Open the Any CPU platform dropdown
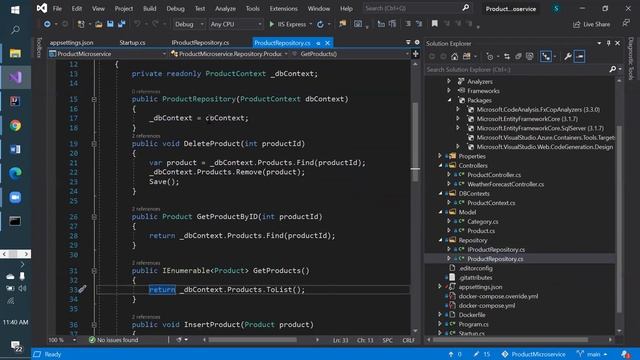Viewport: 640px width, 360px height. tap(236, 24)
